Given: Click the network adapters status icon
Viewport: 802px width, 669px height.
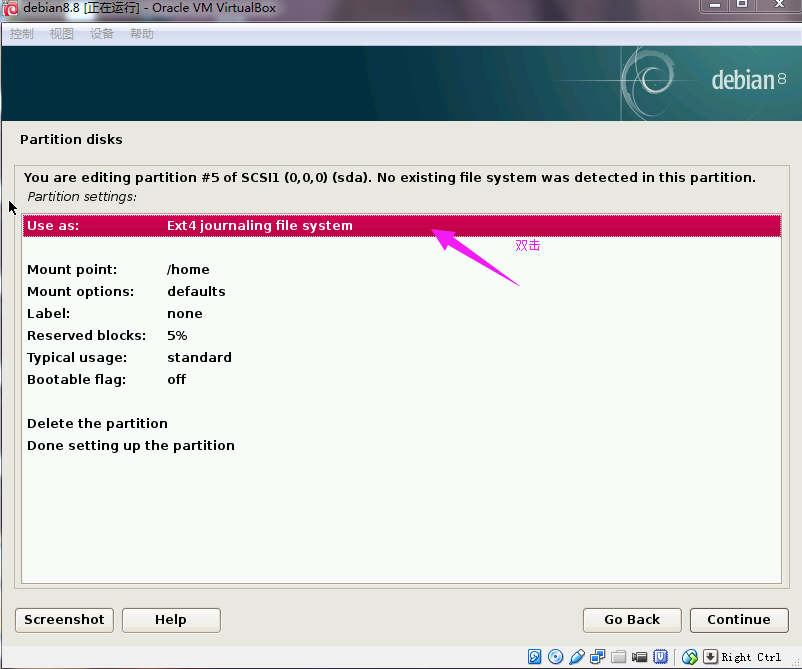Looking at the screenshot, I should click(597, 657).
